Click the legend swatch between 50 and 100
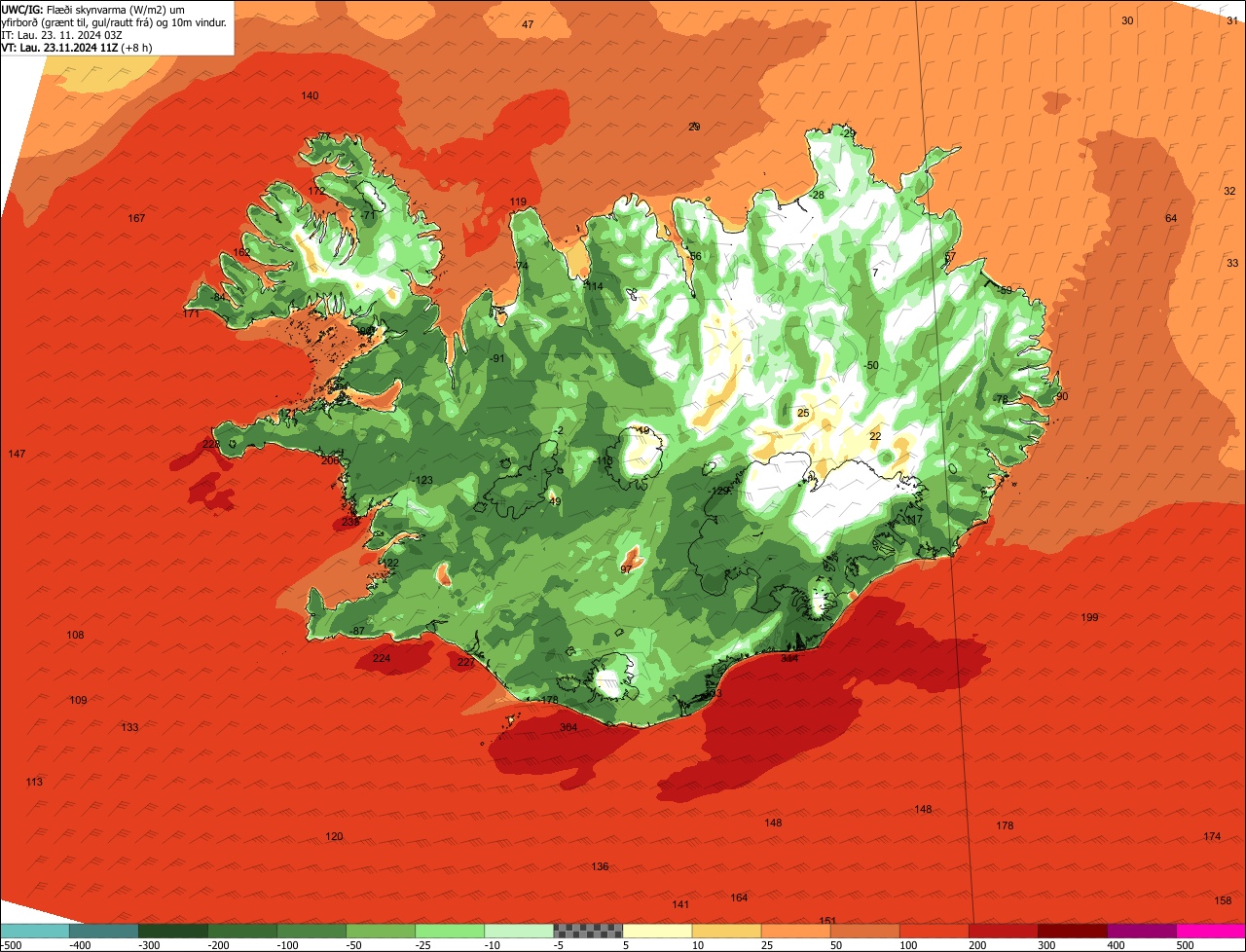1246x952 pixels. pos(864,931)
